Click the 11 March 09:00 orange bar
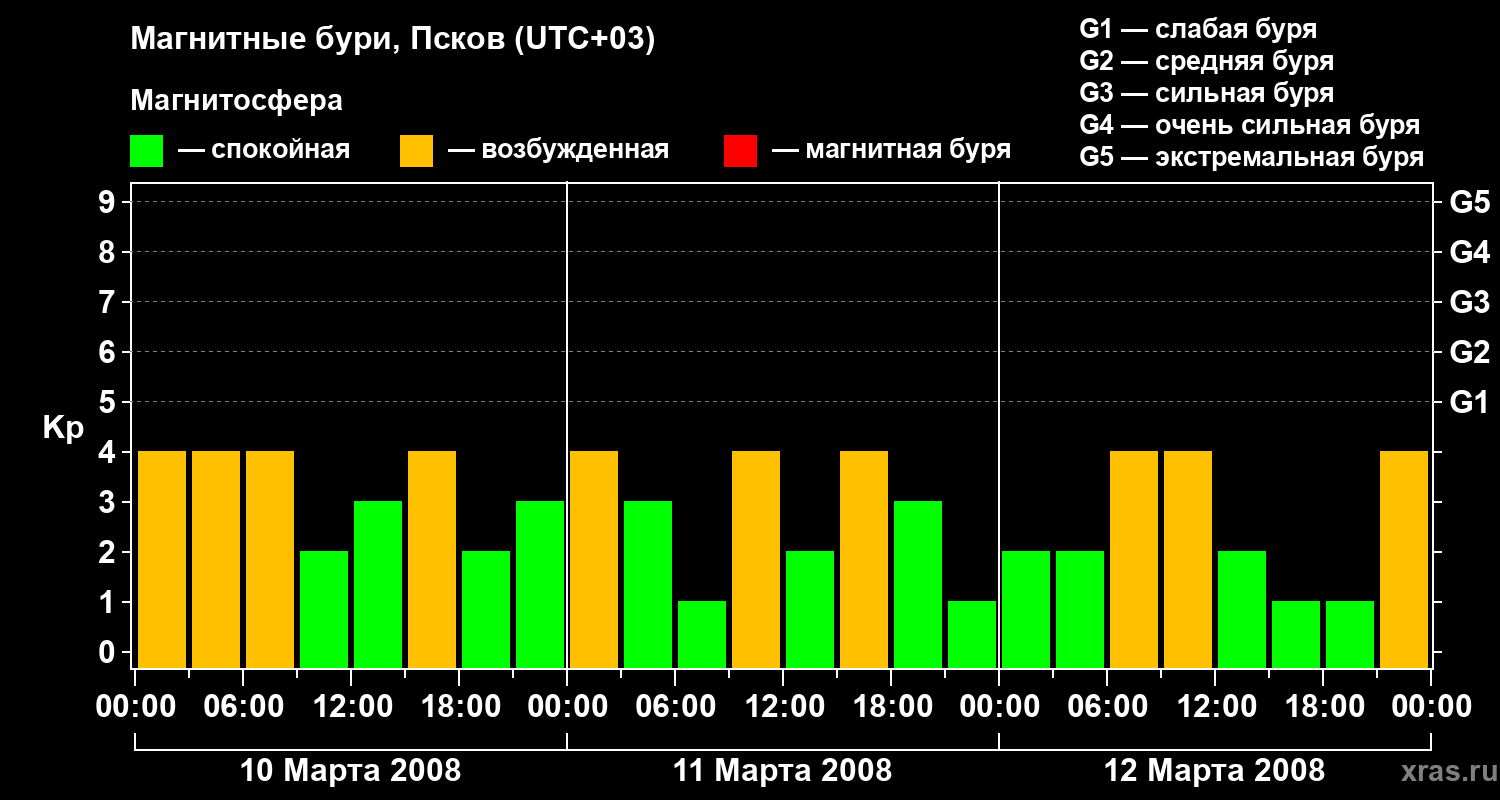 point(756,559)
